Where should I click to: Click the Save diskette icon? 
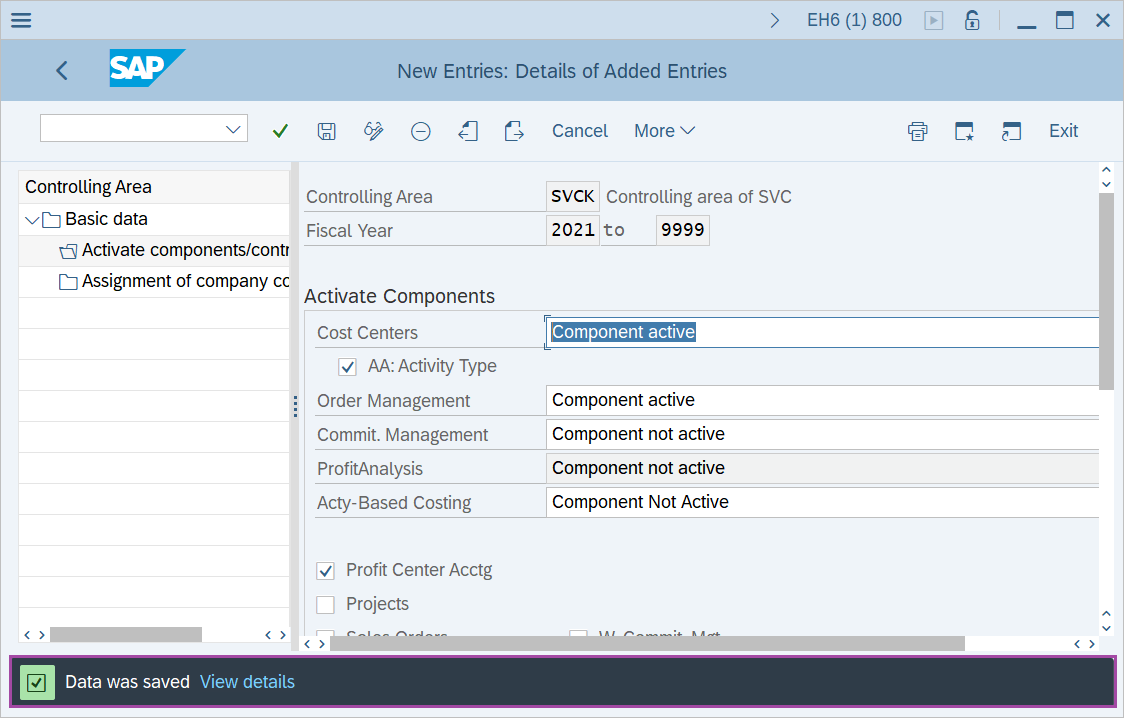click(x=326, y=131)
